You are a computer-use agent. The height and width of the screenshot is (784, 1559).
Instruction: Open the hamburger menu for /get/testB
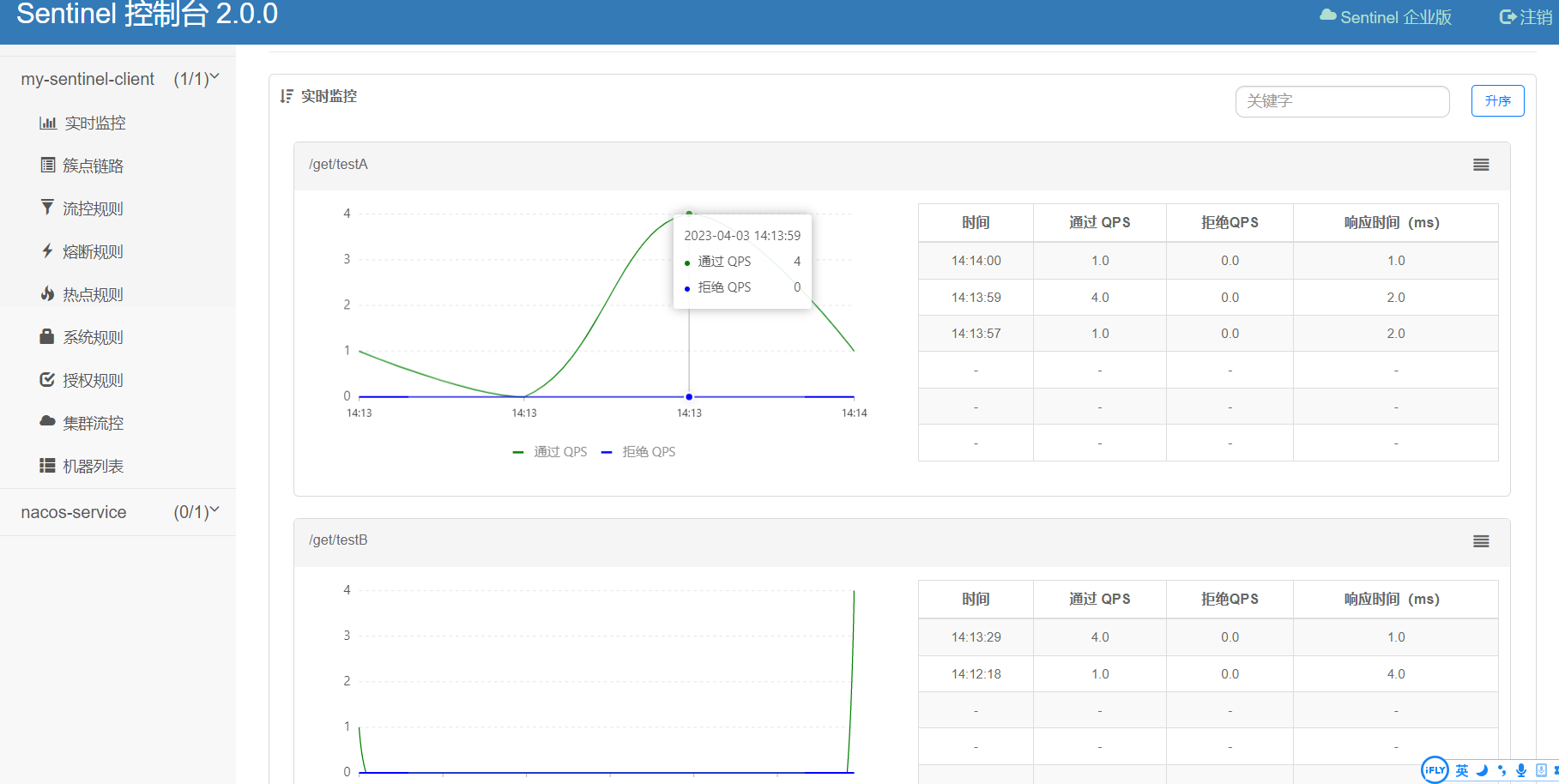tap(1481, 541)
